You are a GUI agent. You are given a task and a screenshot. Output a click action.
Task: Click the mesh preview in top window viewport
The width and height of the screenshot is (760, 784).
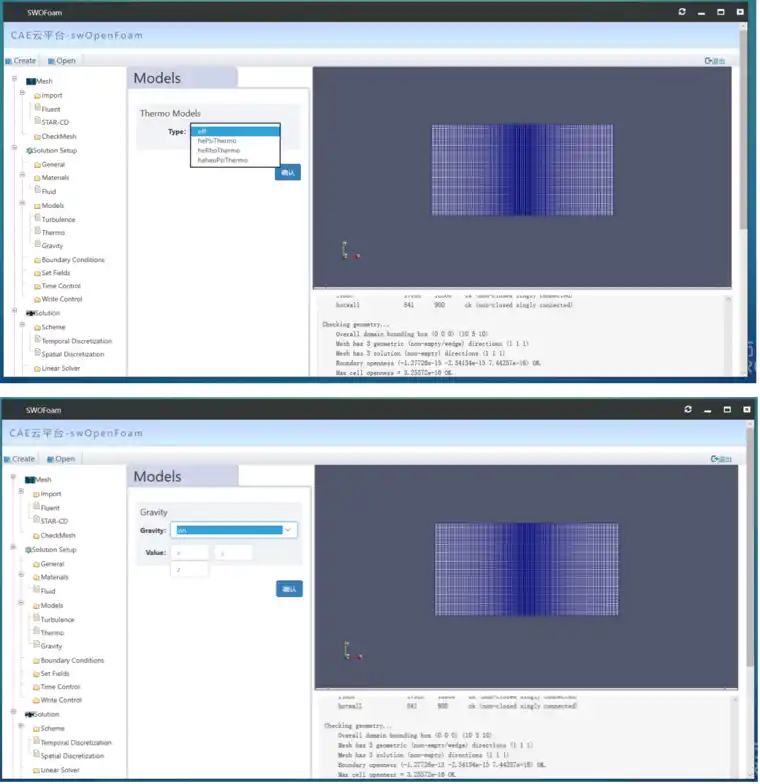click(x=522, y=170)
